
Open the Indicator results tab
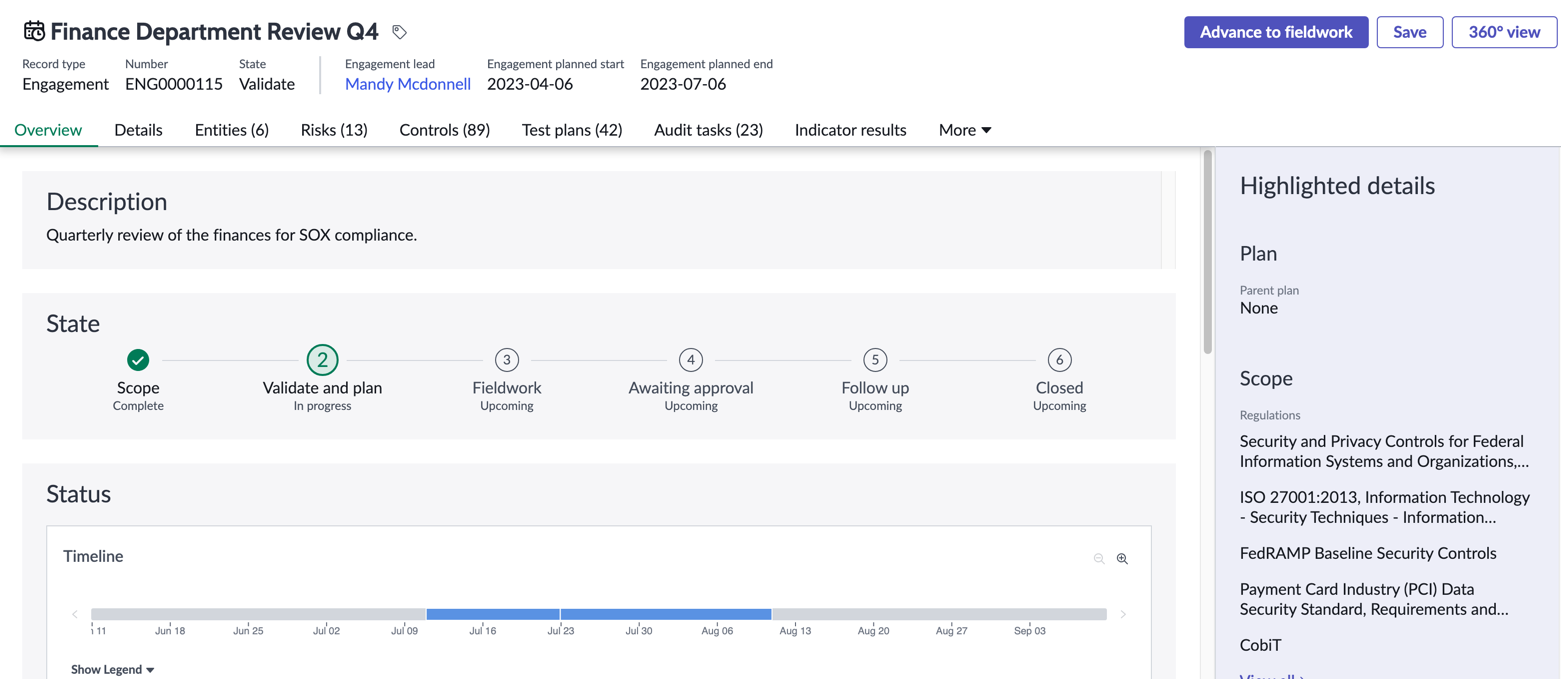tap(850, 130)
